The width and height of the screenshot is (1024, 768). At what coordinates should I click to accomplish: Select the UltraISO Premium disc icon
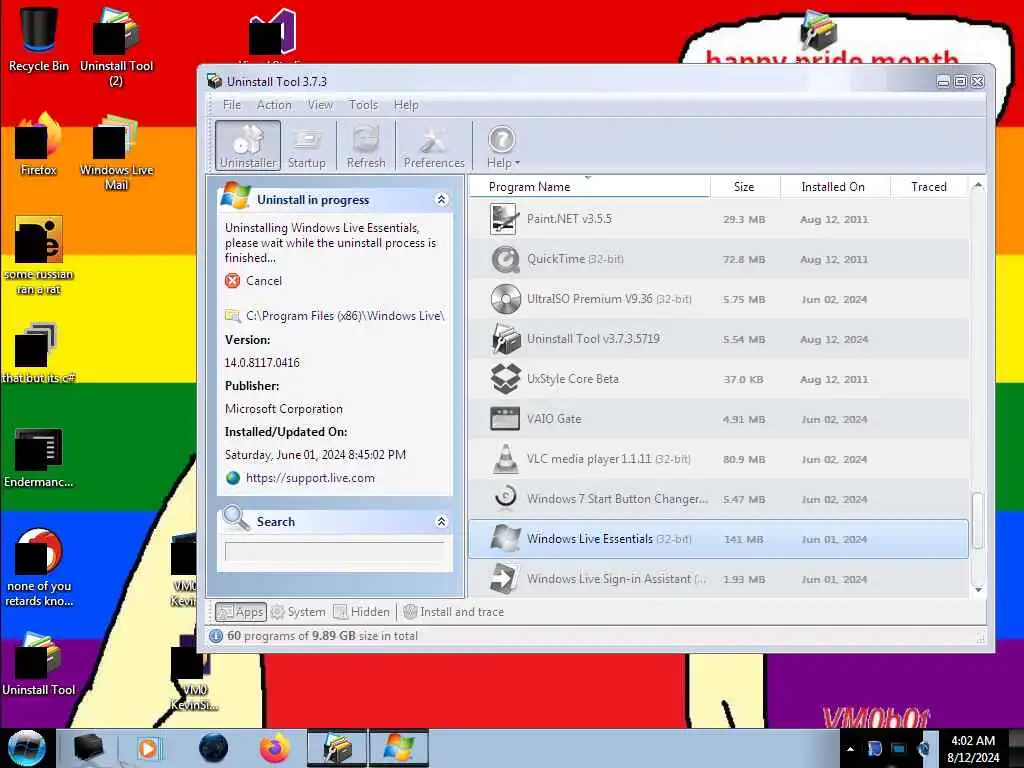[x=505, y=299]
